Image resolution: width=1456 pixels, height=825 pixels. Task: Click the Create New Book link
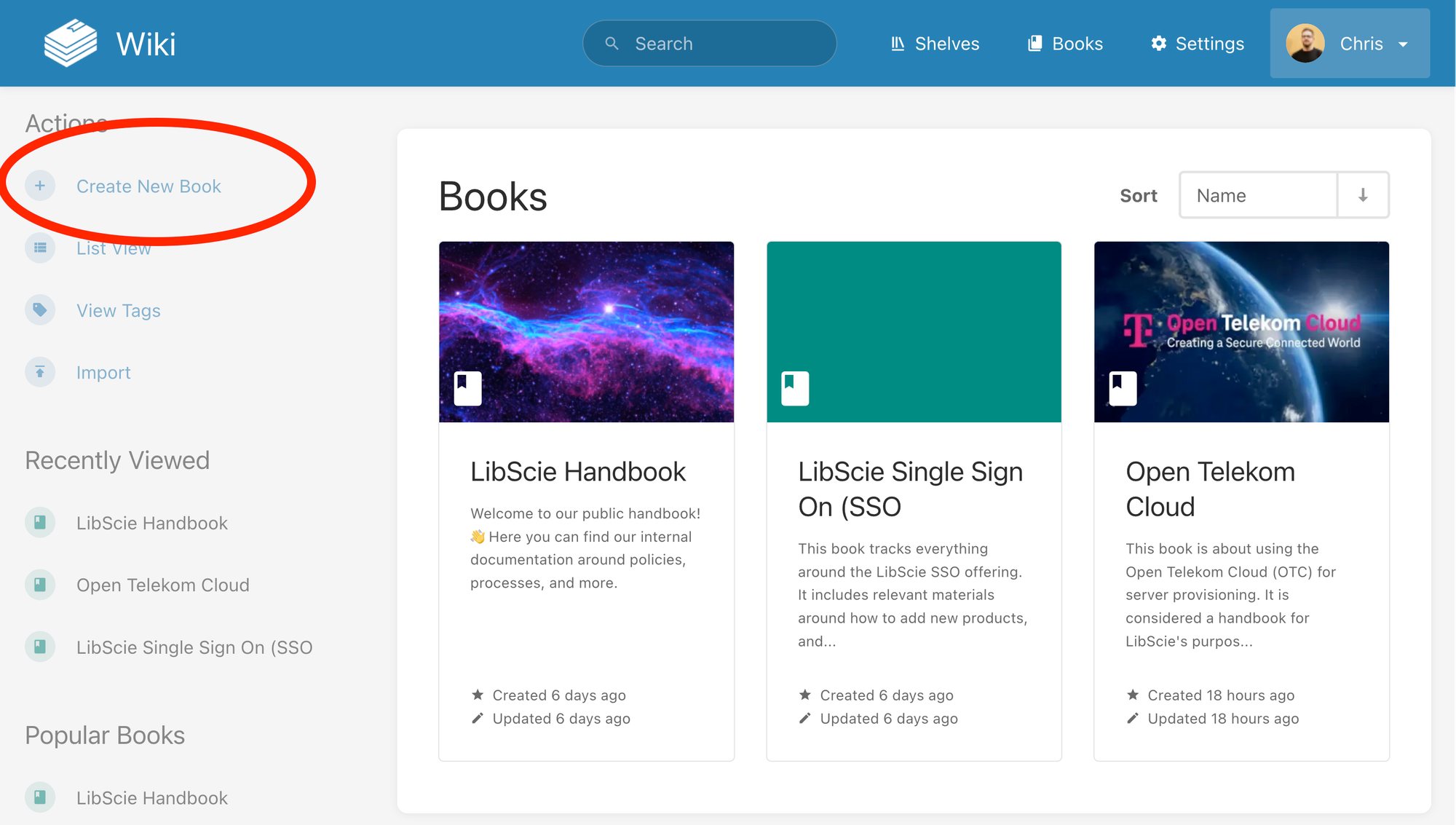pos(149,186)
